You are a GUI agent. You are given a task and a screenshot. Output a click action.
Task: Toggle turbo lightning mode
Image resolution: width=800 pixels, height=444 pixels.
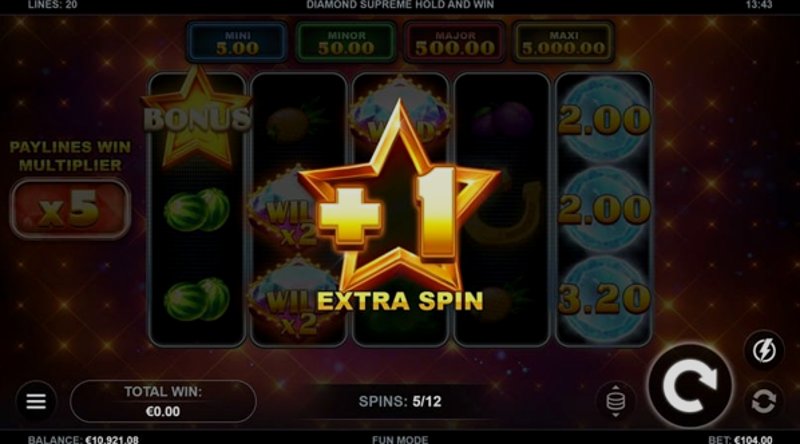764,351
